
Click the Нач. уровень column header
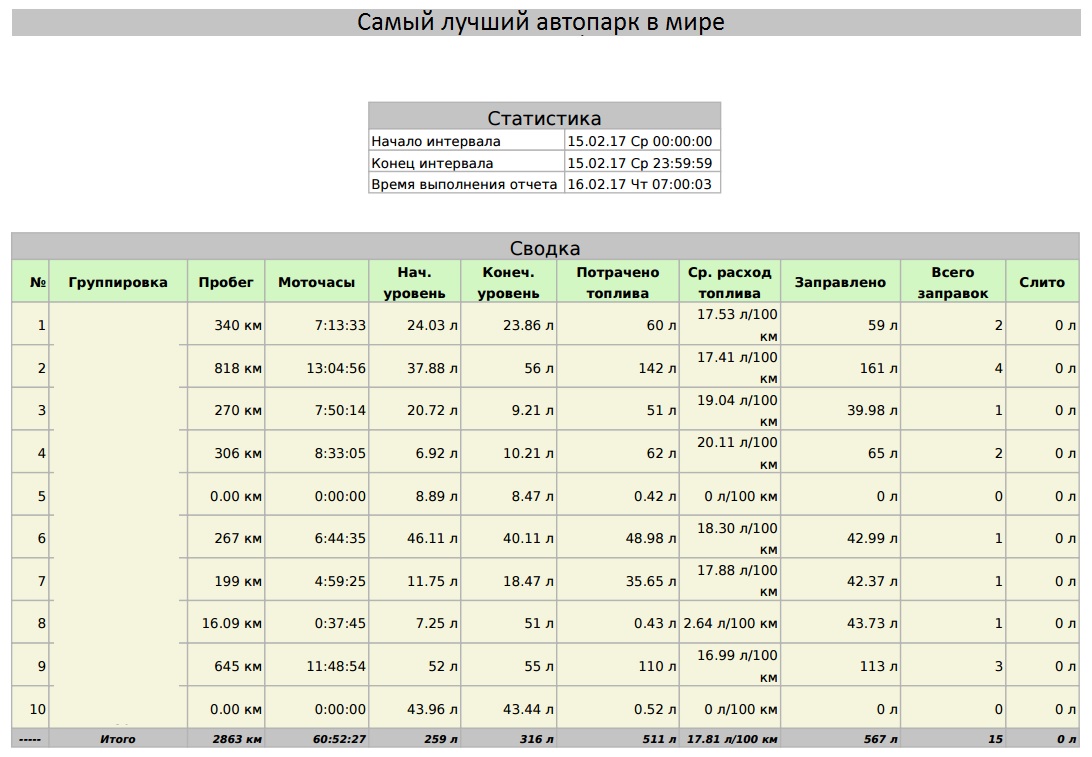414,282
